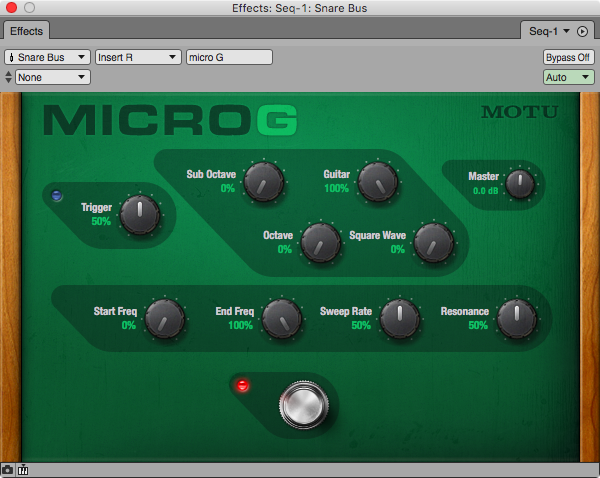Click the Square Wave 0% value
Viewport: 600px width, 478px height.
pyautogui.click(x=398, y=250)
